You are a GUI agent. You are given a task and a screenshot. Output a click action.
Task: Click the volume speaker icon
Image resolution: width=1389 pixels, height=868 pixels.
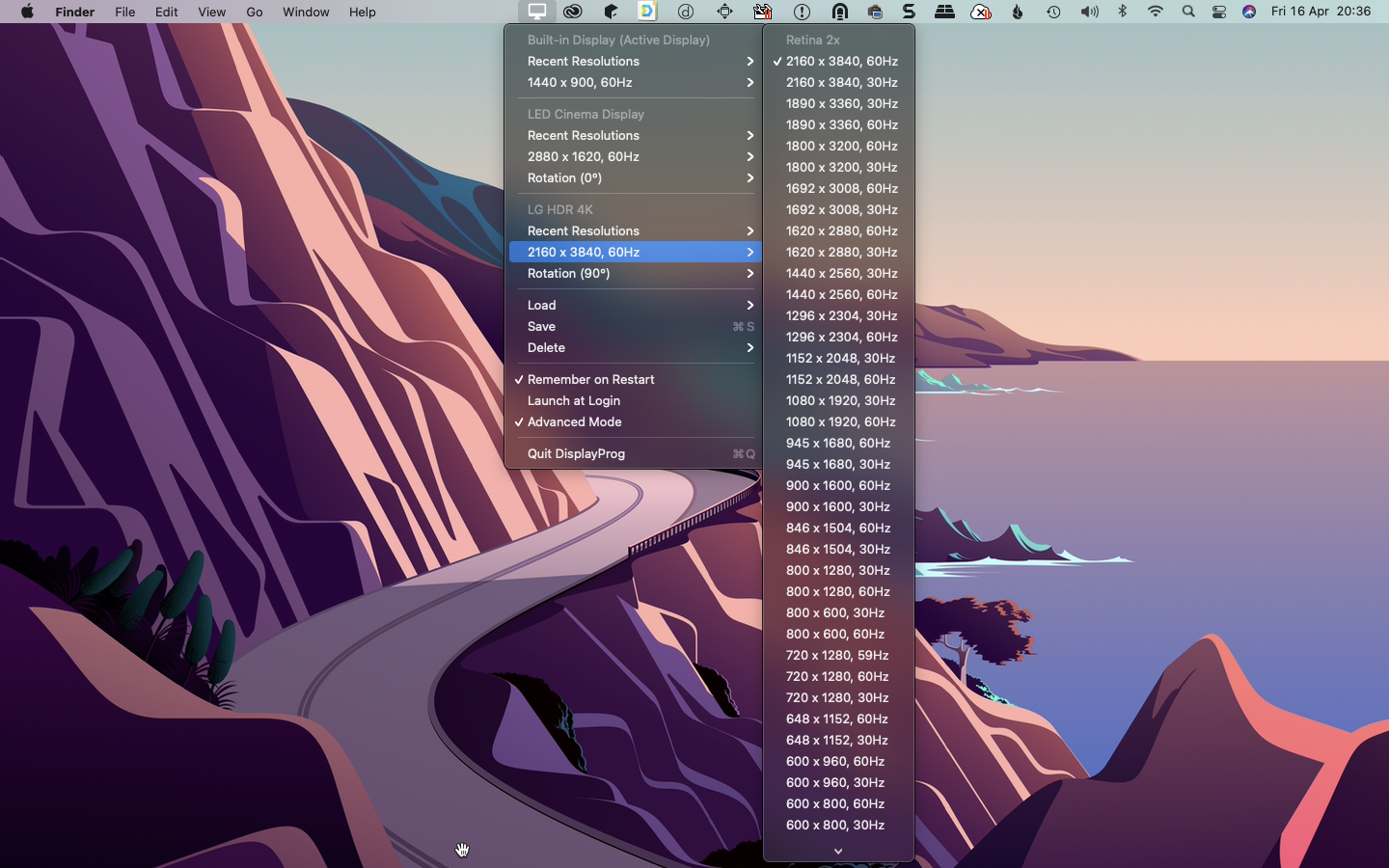tap(1089, 12)
